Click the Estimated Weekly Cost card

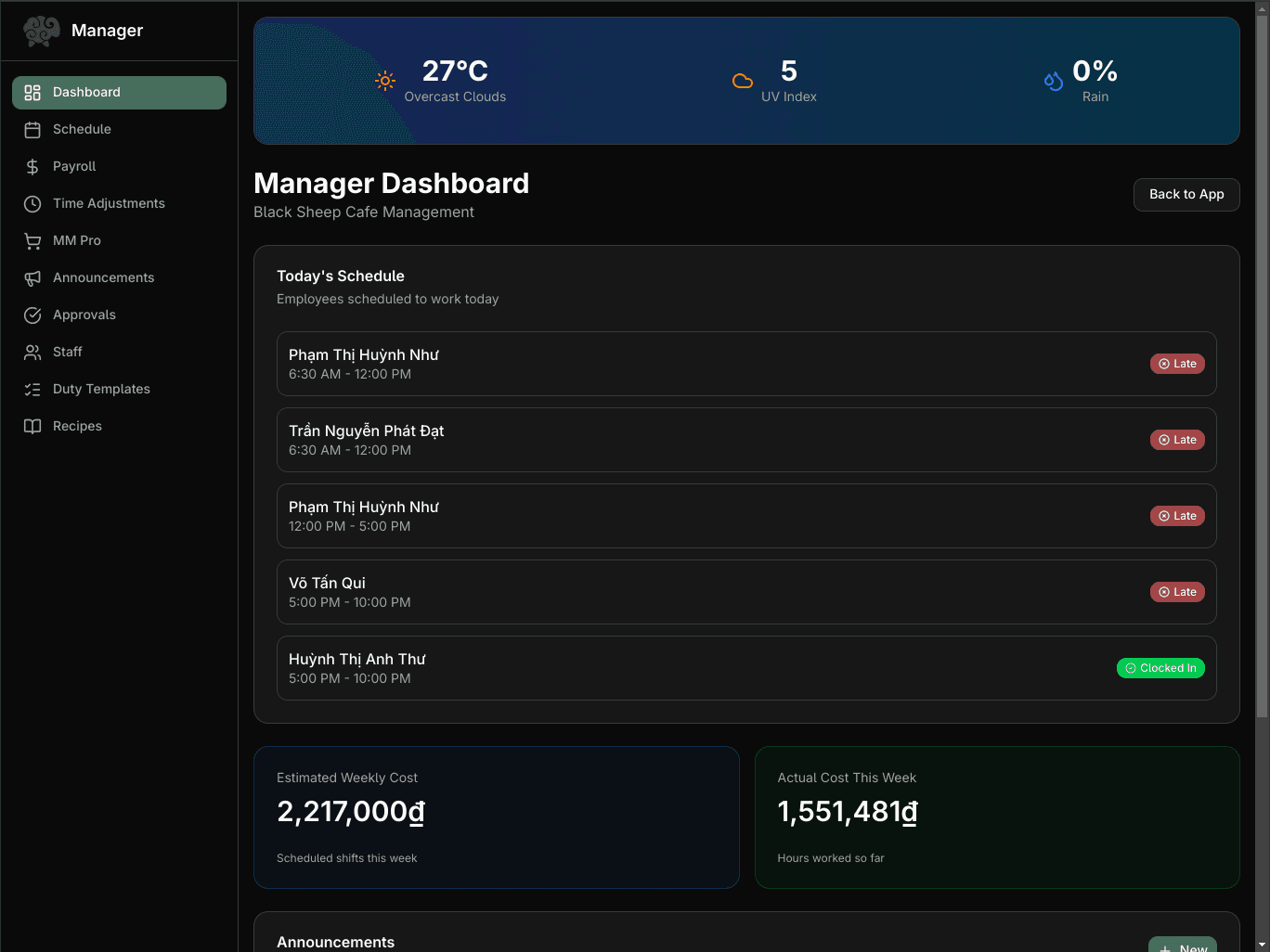pyautogui.click(x=497, y=817)
